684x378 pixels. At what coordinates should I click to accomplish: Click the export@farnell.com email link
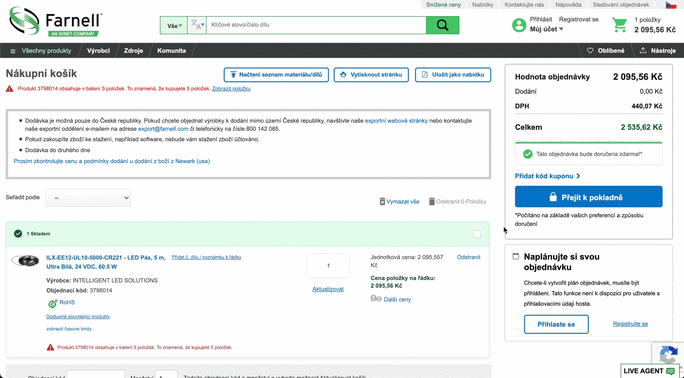pos(163,129)
